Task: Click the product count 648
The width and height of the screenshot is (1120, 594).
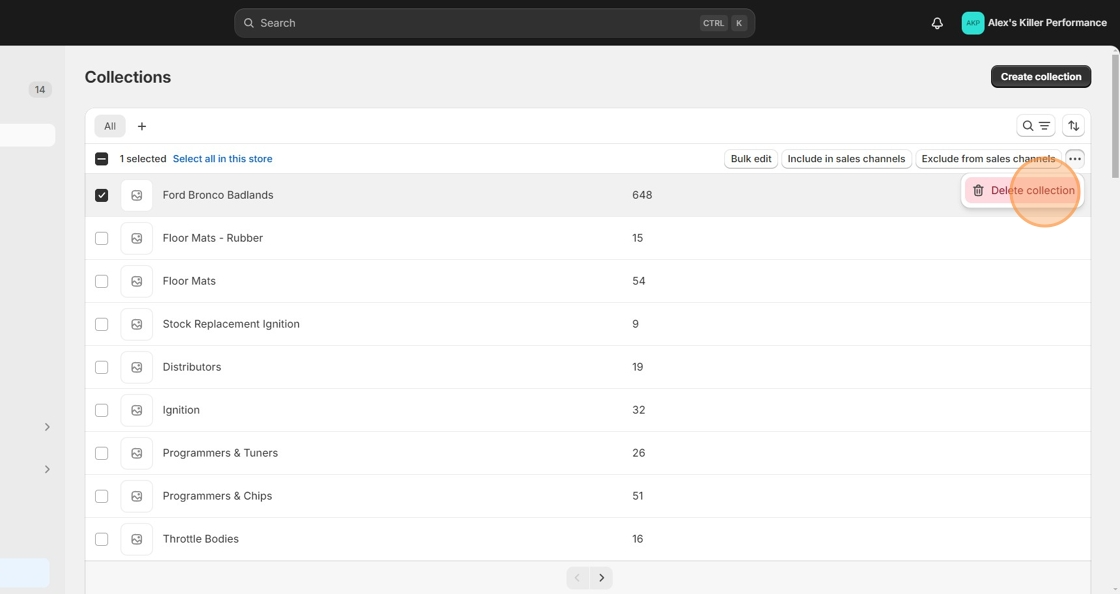Action: tap(642, 195)
